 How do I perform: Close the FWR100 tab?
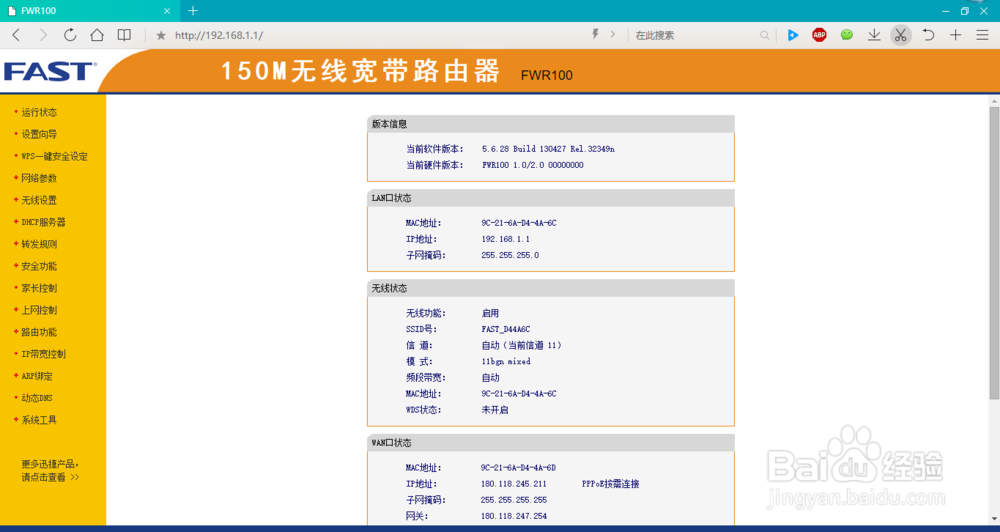point(167,11)
